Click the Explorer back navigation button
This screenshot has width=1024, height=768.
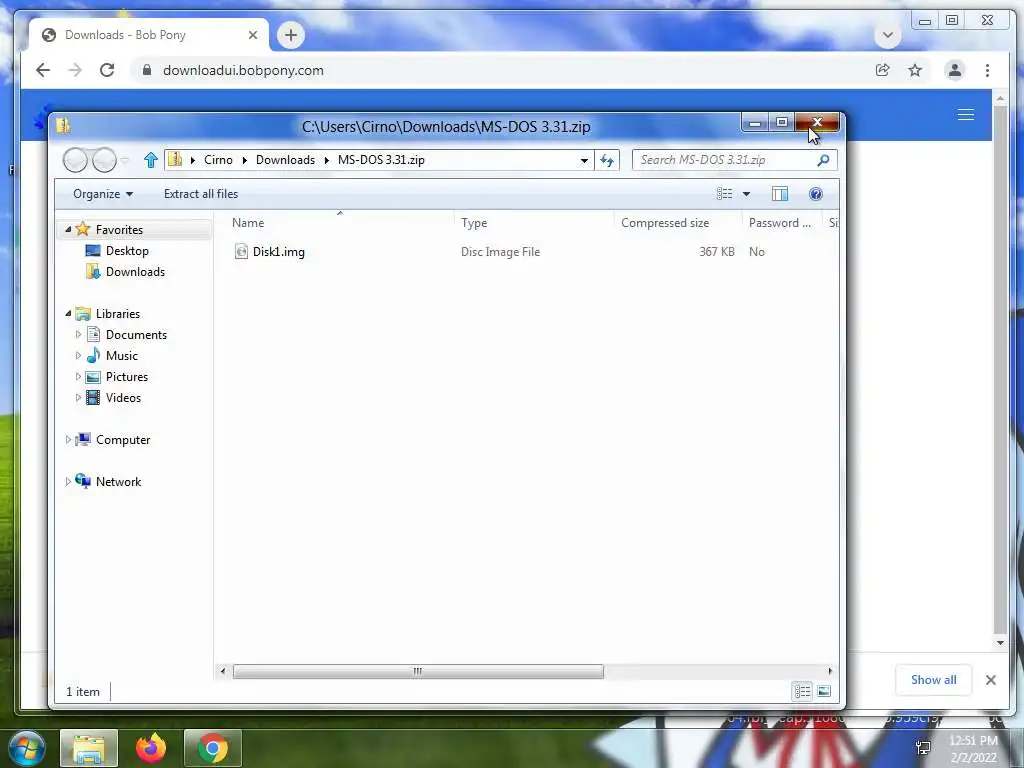(76, 160)
